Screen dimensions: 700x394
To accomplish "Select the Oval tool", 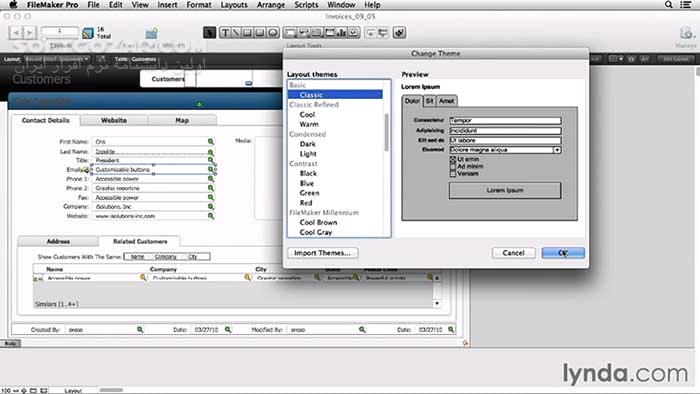I will click(273, 33).
